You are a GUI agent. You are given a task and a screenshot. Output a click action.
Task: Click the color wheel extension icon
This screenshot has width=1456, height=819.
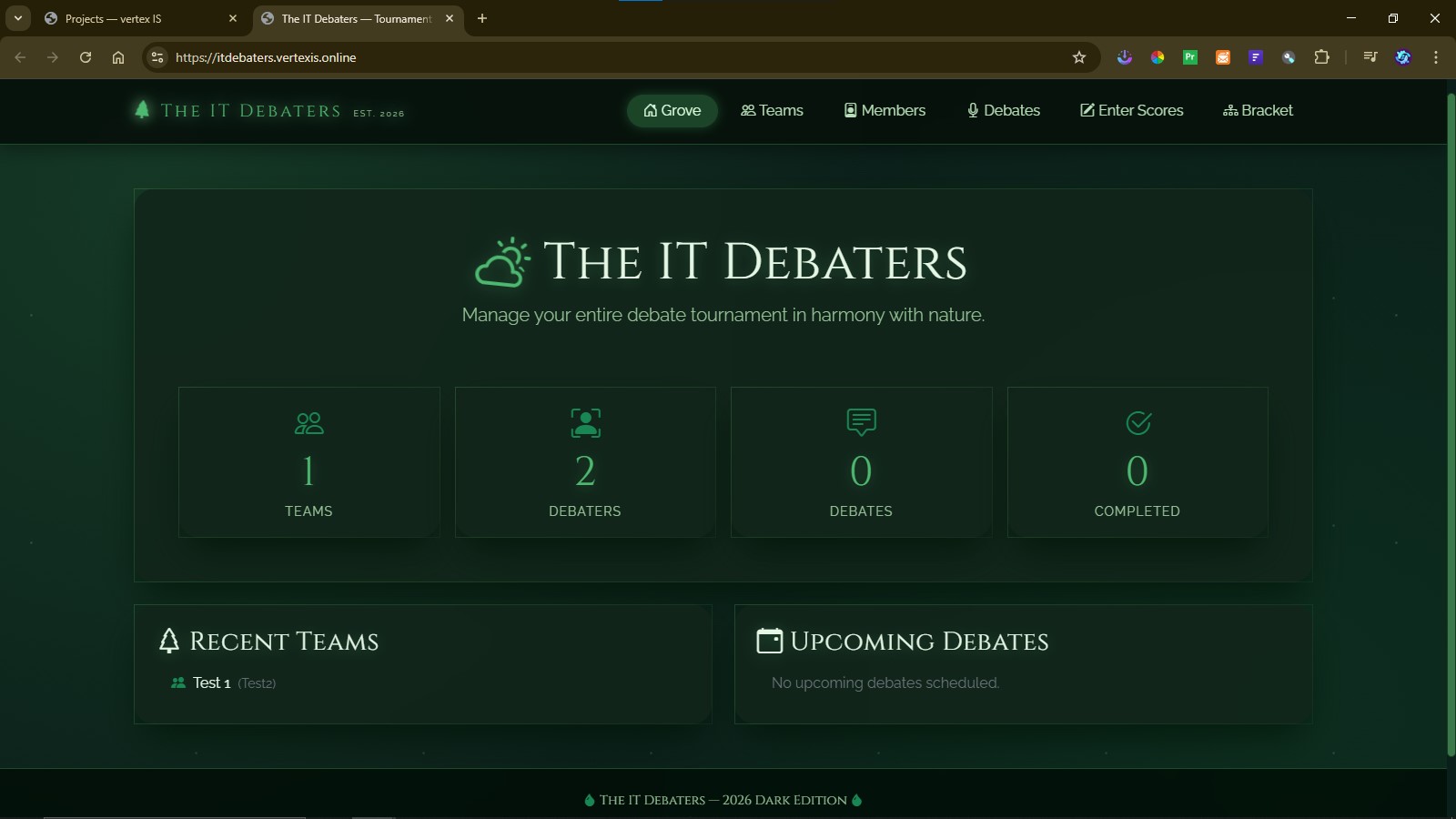(1158, 56)
